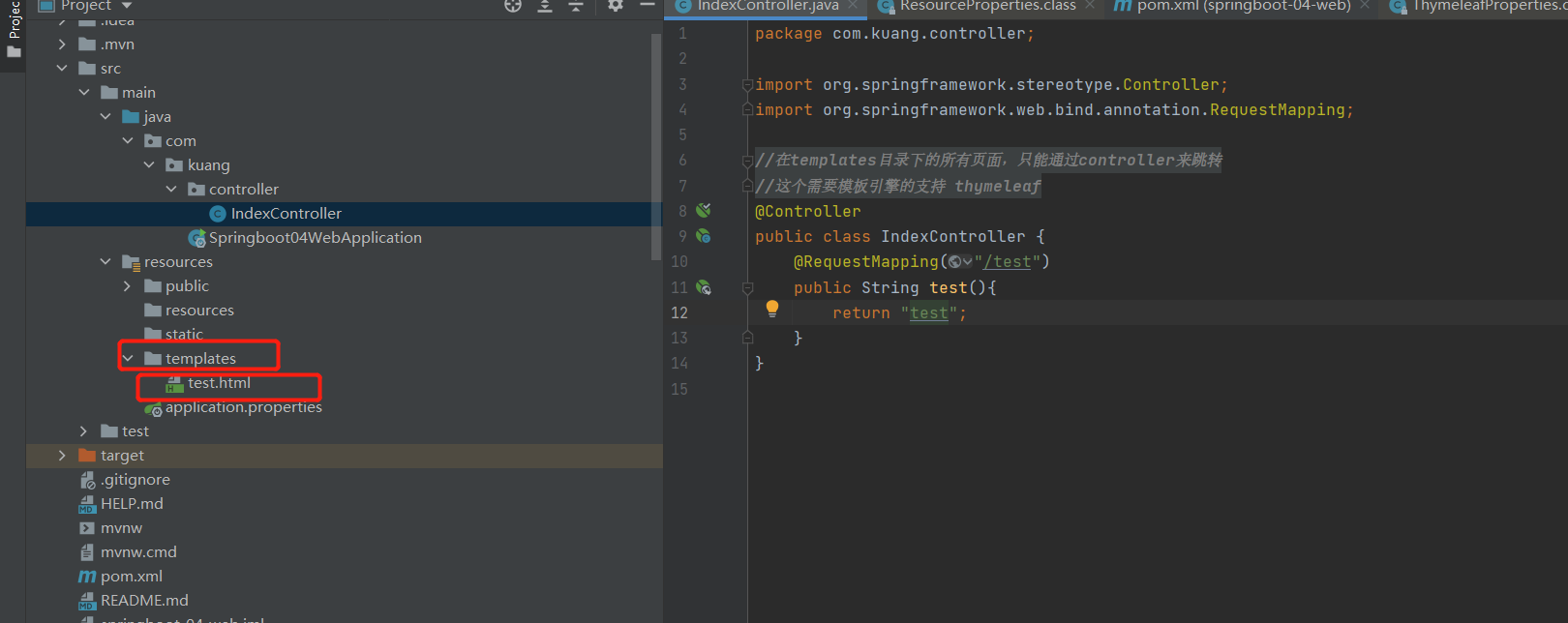Click the RequestMapping import name

click(1277, 110)
